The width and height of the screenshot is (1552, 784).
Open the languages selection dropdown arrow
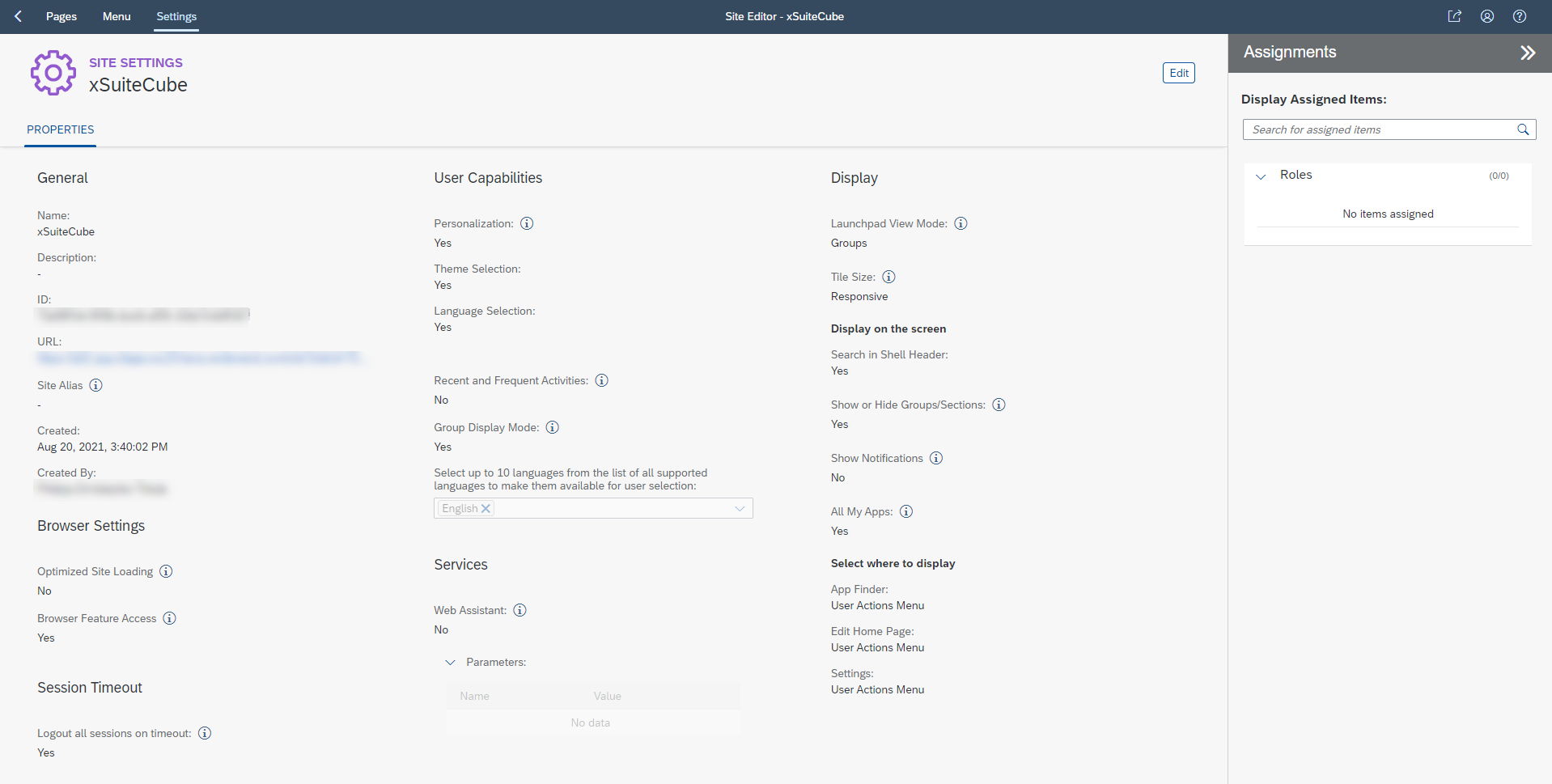(x=739, y=508)
